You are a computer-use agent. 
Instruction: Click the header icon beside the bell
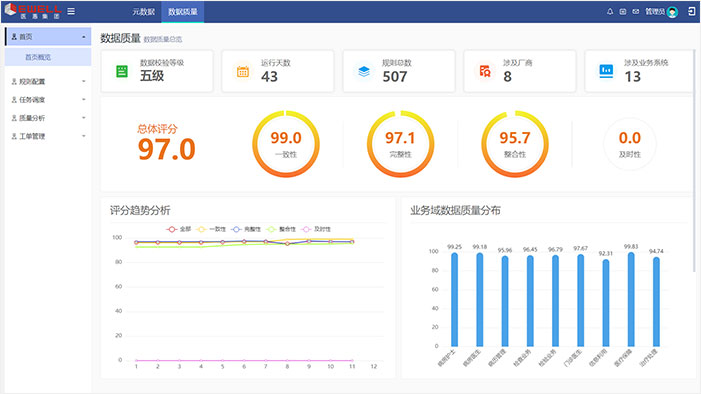(623, 12)
